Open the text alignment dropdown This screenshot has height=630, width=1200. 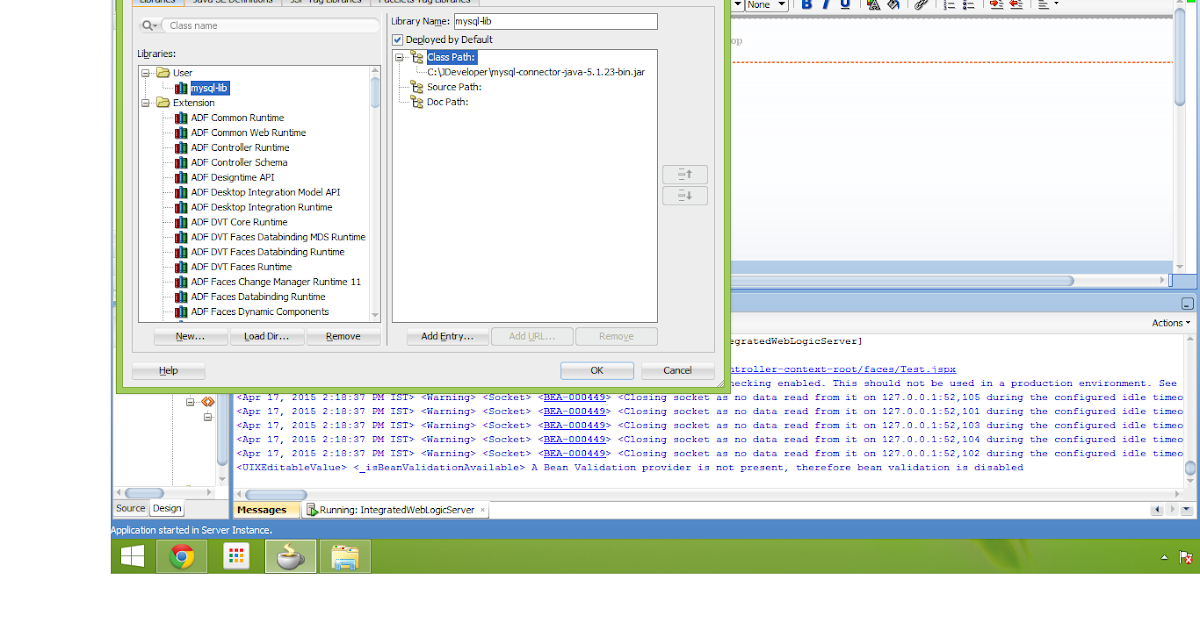pos(1047,5)
